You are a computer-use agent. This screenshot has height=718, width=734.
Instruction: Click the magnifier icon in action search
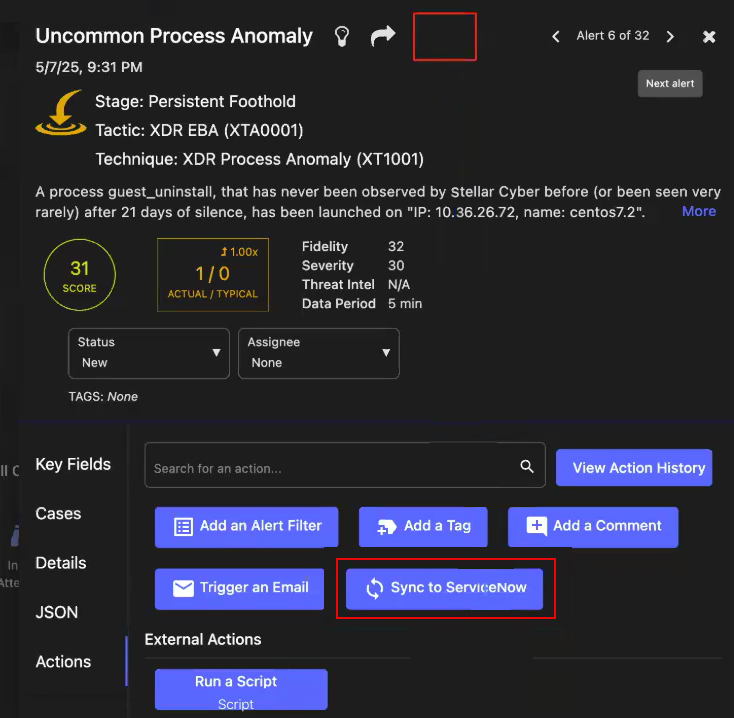tap(527, 467)
